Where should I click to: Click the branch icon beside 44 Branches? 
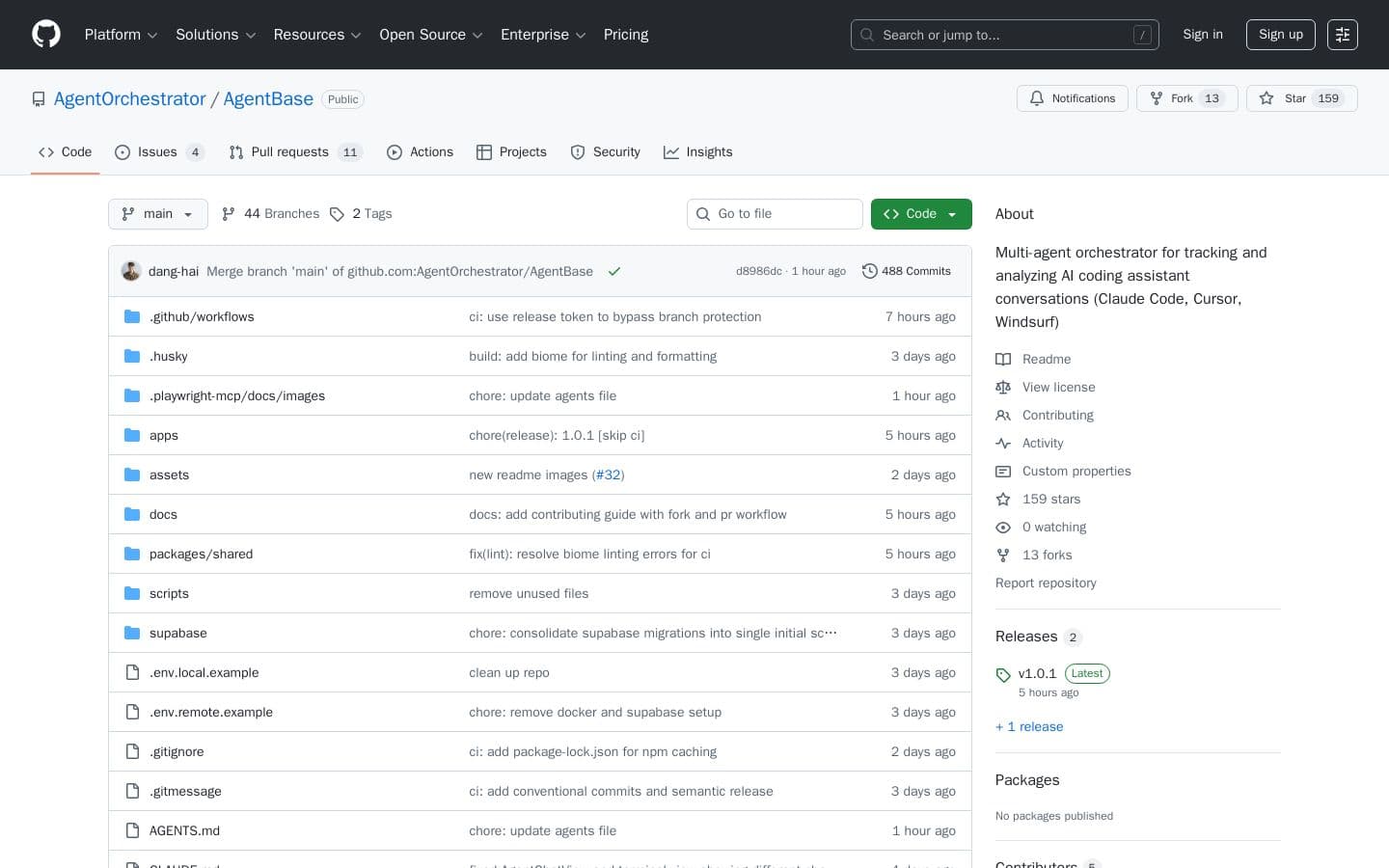click(x=229, y=213)
